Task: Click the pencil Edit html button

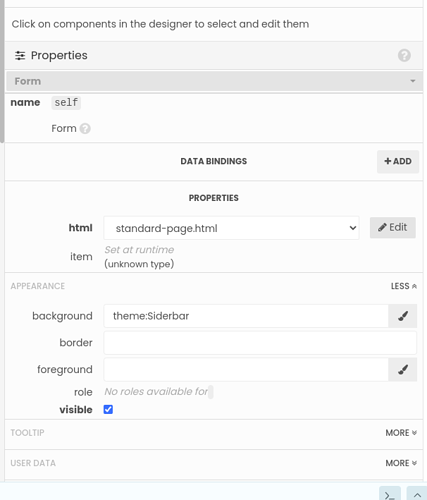Action: click(393, 228)
